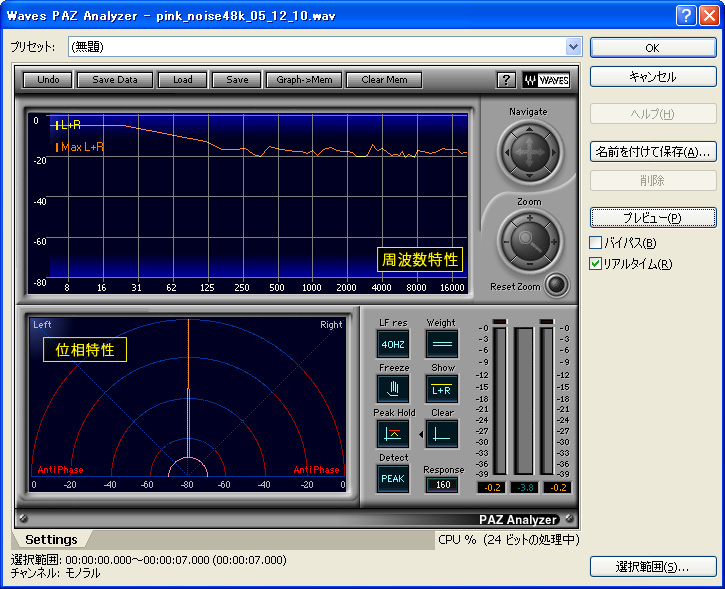Select the Settings tab
The height and width of the screenshot is (589, 725).
[51, 540]
